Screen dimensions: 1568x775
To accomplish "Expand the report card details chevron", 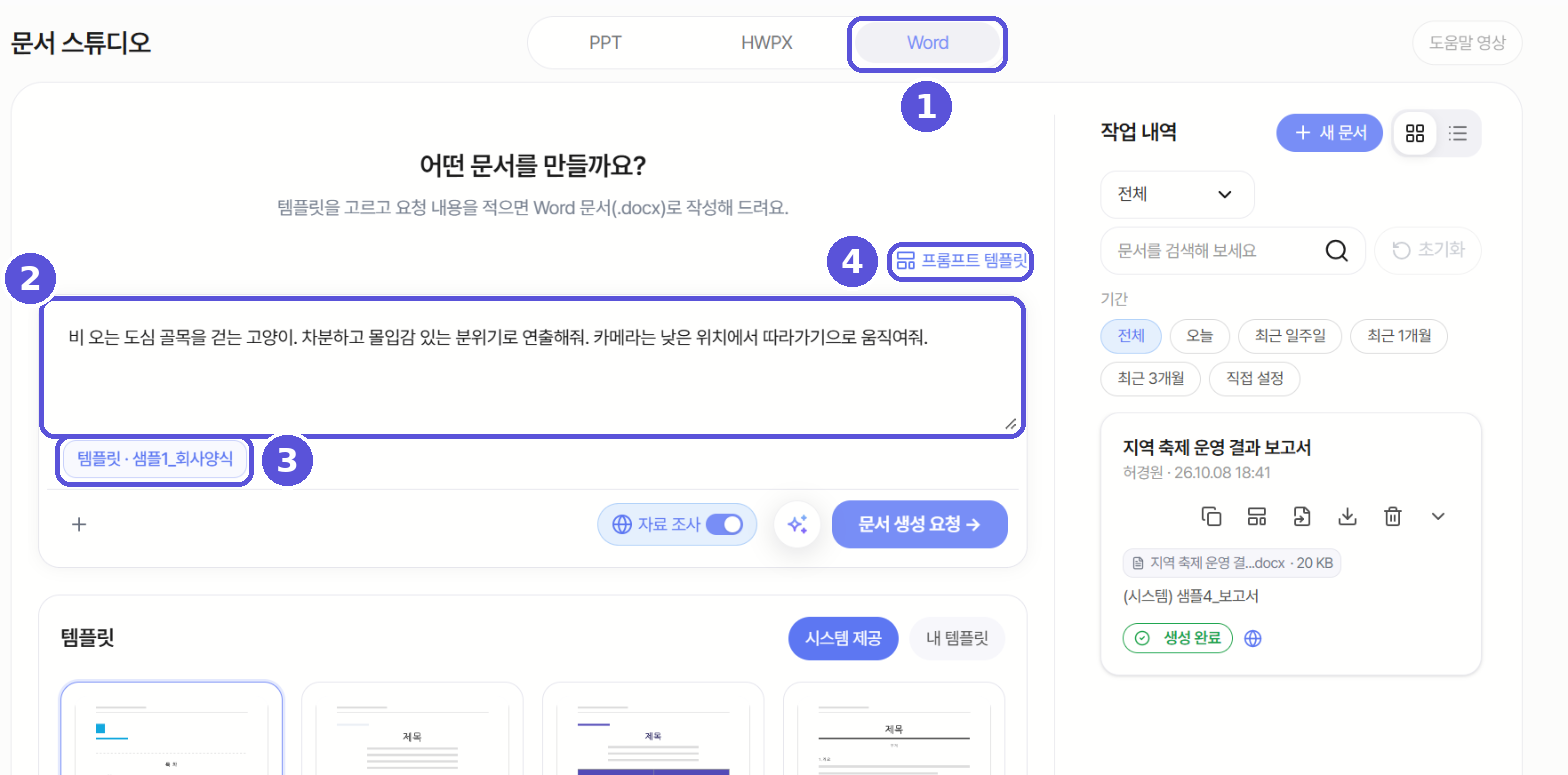I will 1438,516.
